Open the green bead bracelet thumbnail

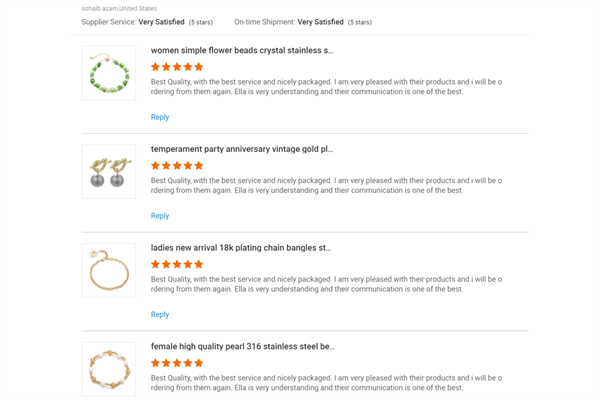(x=109, y=73)
